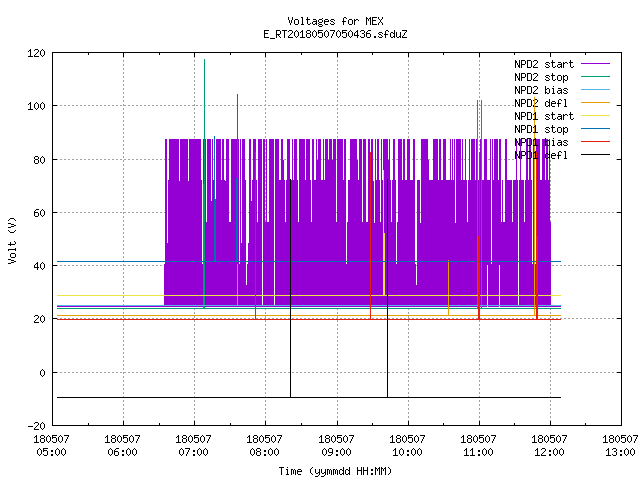This screenshot has height=480, width=640.
Task: Click the x-axis label 180507 09:00
Action: tap(336, 445)
